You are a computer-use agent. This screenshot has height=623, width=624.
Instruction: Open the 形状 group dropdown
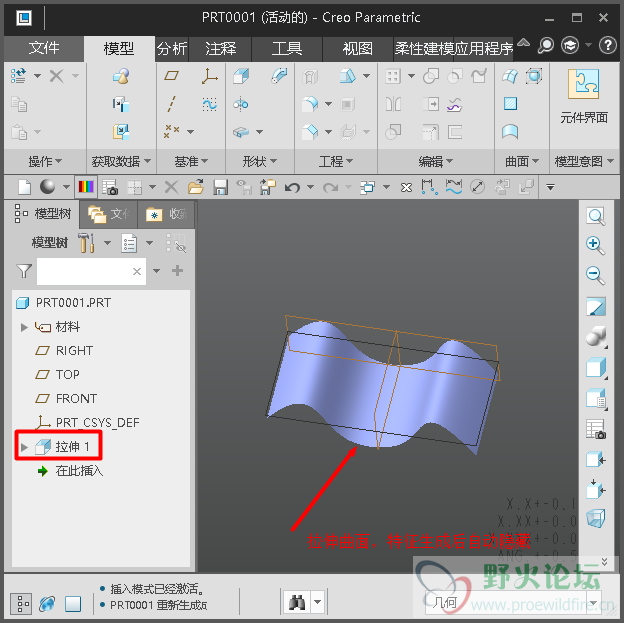(x=260, y=161)
